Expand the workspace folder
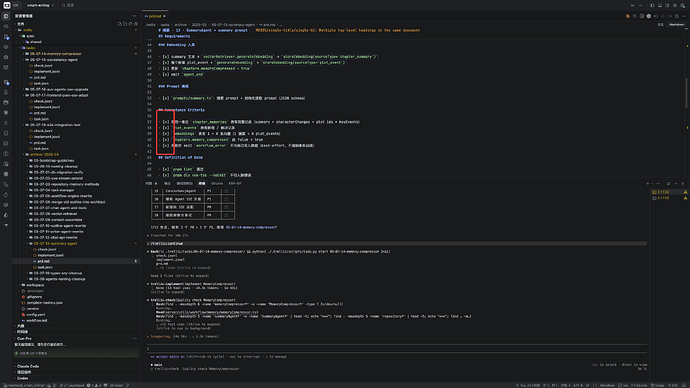 tap(35, 285)
